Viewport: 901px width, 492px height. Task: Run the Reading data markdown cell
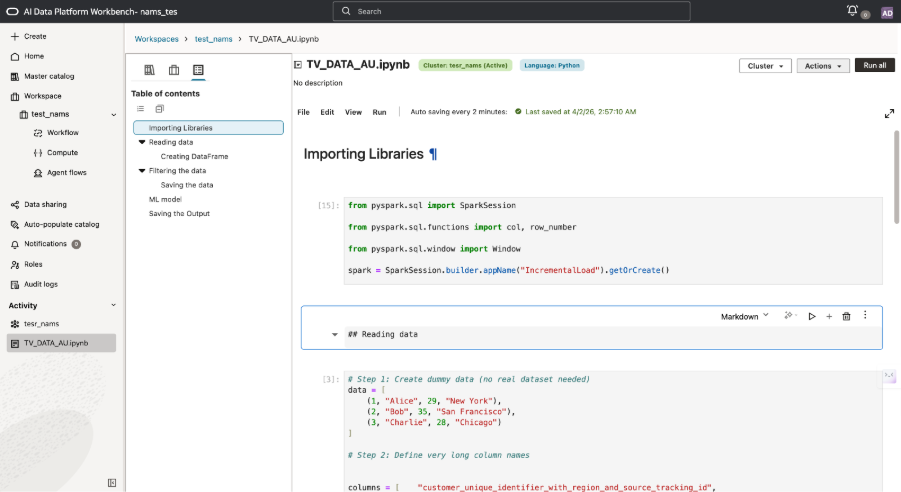pyautogui.click(x=812, y=316)
